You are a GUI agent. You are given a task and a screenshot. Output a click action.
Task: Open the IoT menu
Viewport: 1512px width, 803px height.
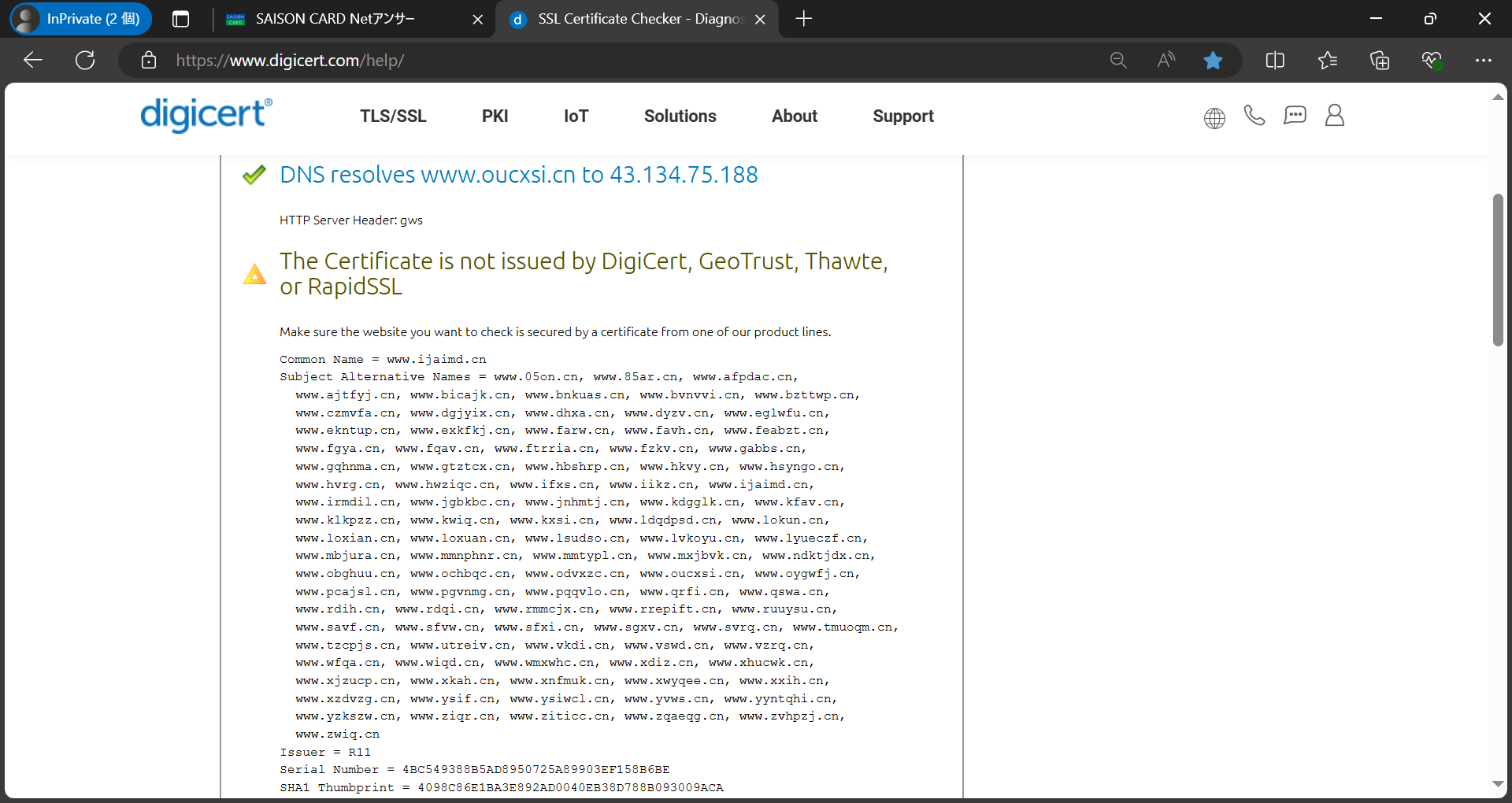[x=576, y=117]
